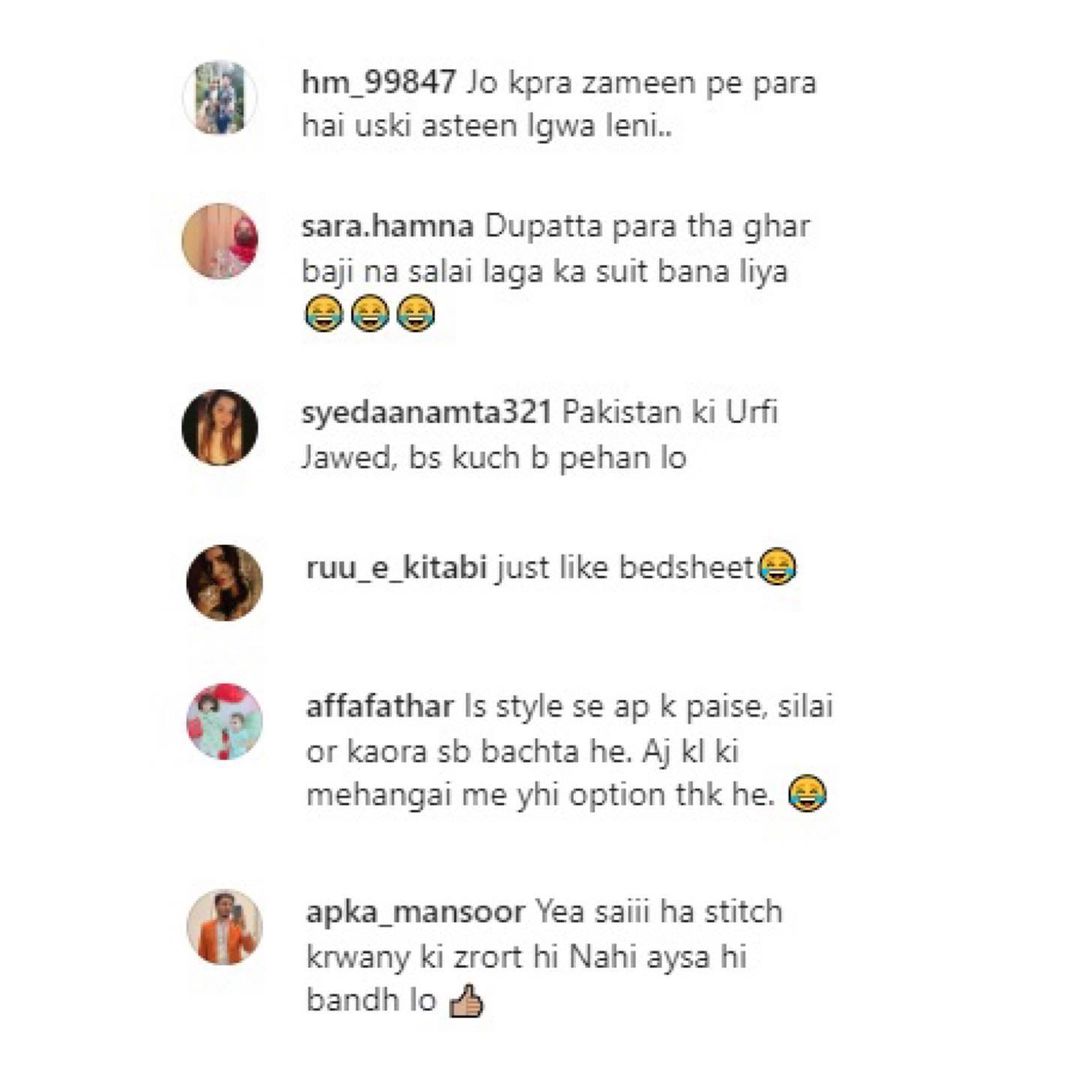Open sara.hamna's profile avatar
This screenshot has height=1080, width=1080.
(x=220, y=241)
